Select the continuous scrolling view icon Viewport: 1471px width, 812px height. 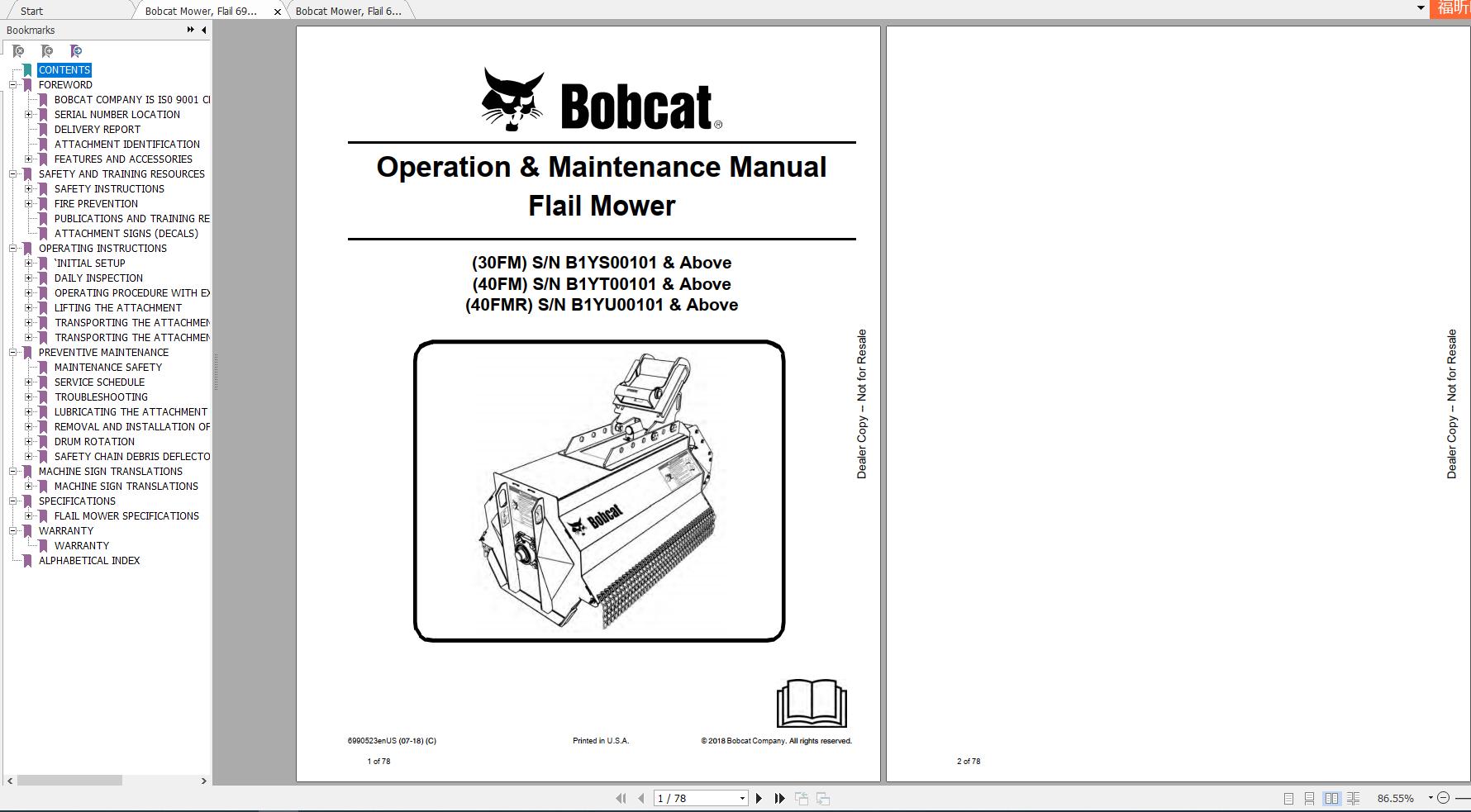(x=1309, y=798)
